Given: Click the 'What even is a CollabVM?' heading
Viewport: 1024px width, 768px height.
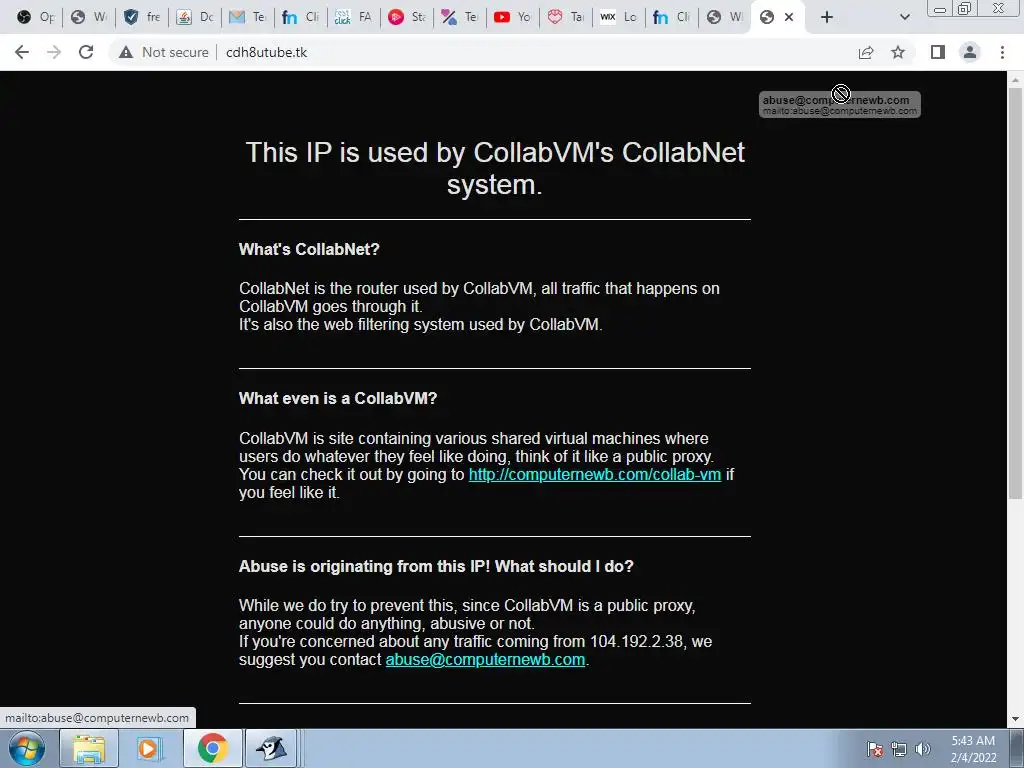Looking at the screenshot, I should click(338, 398).
